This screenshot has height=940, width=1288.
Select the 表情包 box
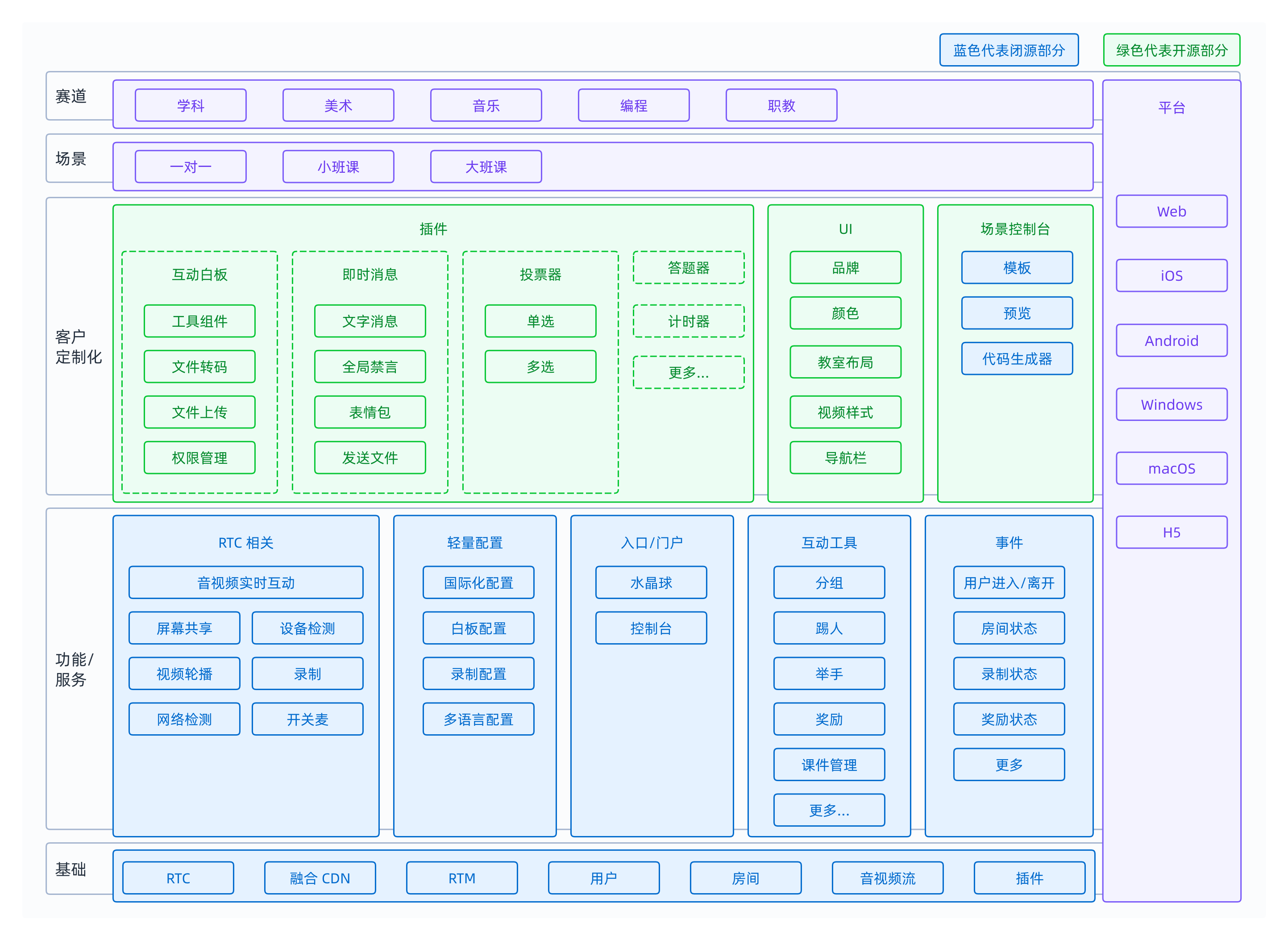pyautogui.click(x=370, y=412)
